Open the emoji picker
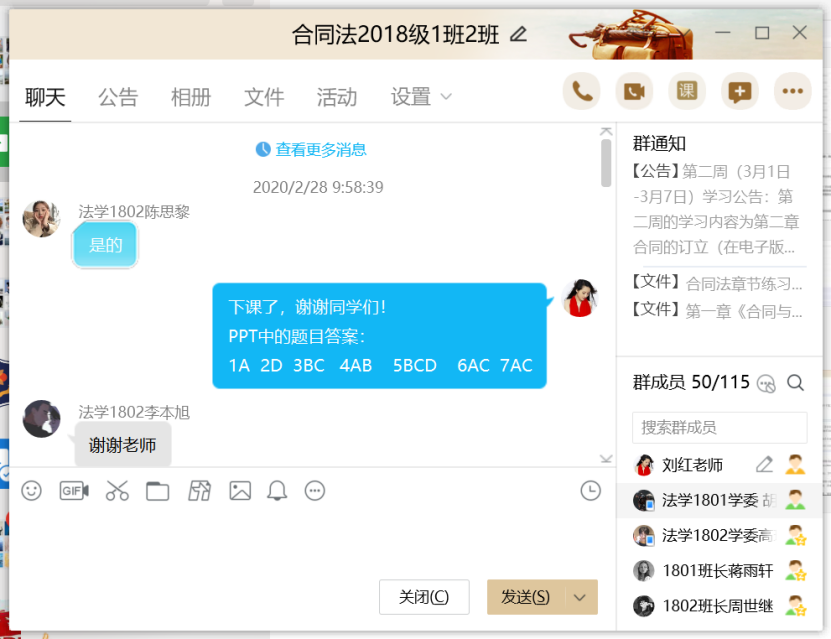 coord(31,491)
